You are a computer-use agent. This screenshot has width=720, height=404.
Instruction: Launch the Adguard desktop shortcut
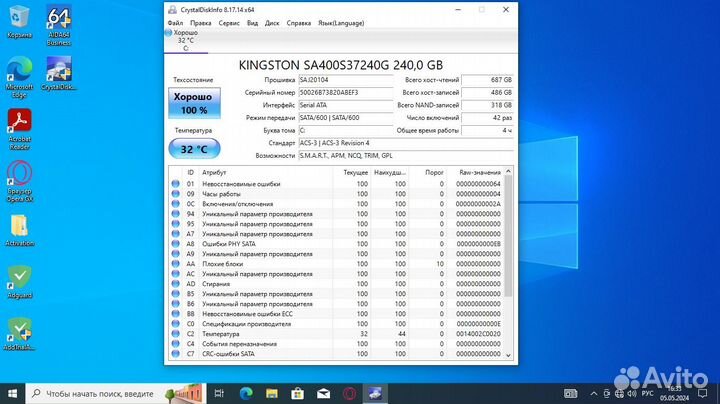click(19, 282)
